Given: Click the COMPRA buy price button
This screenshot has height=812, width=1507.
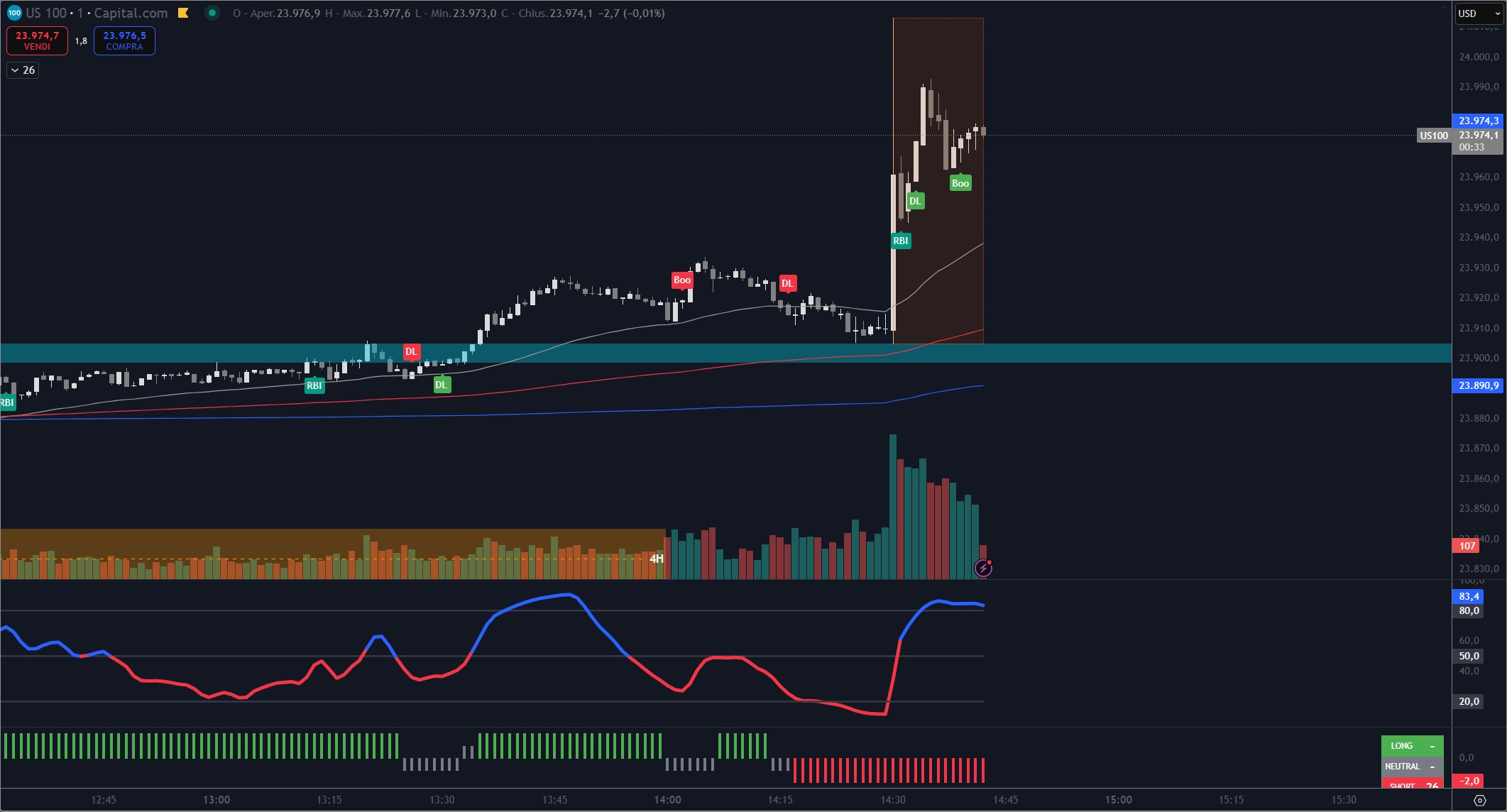Looking at the screenshot, I should [x=124, y=40].
